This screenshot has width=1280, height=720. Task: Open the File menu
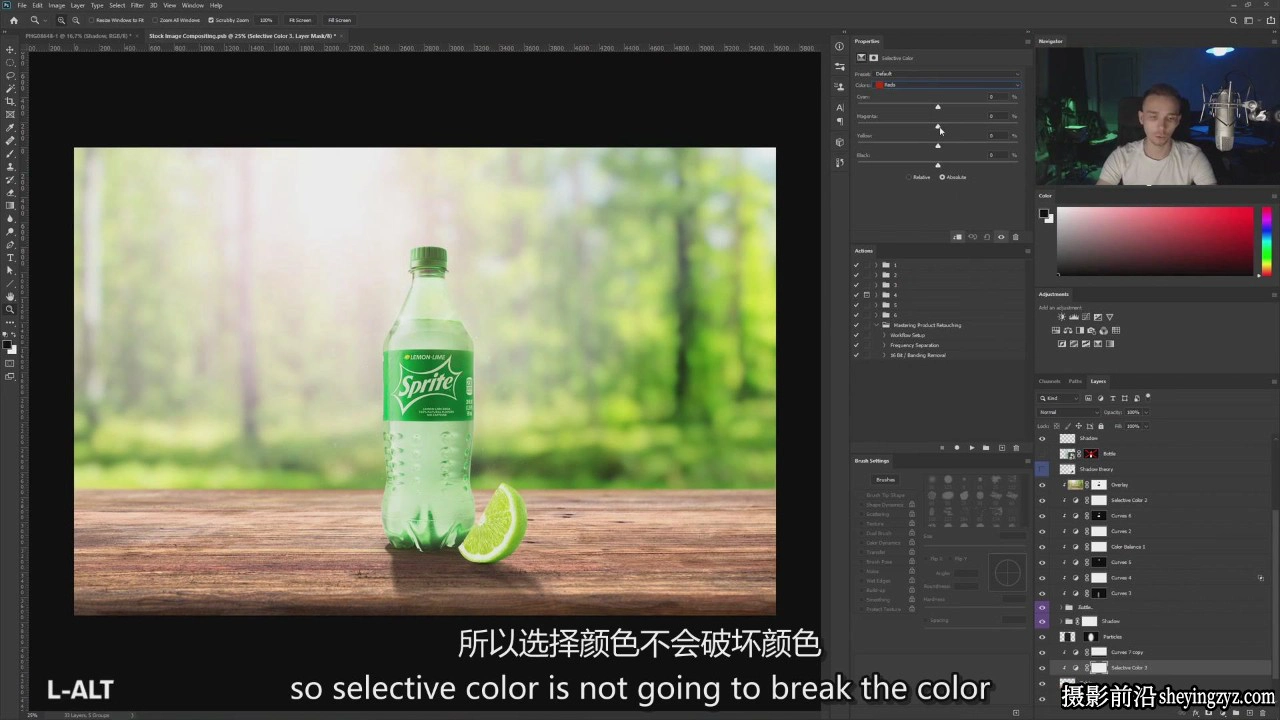coord(22,5)
